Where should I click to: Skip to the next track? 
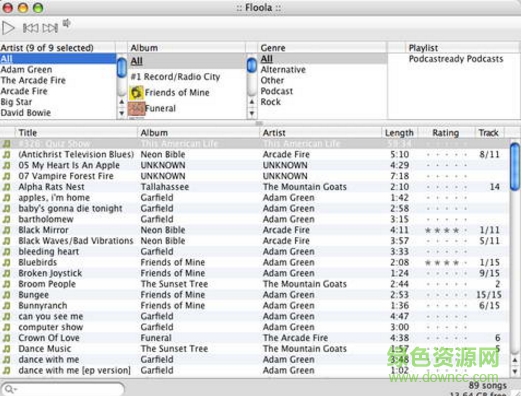tap(50, 28)
